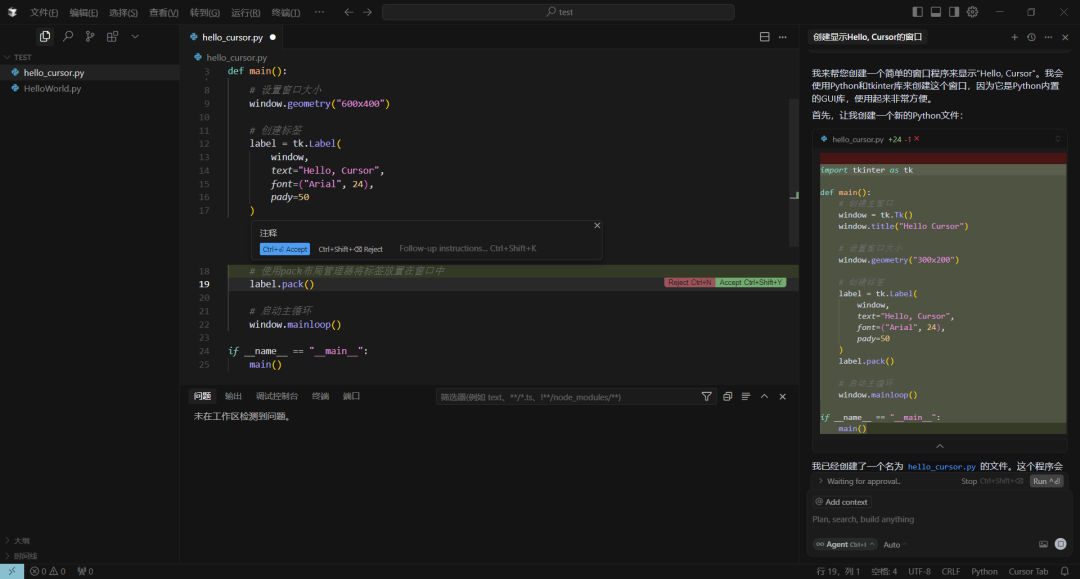This screenshot has width=1080, height=579.
Task: Click the 'test' command center search box
Action: pos(558,12)
